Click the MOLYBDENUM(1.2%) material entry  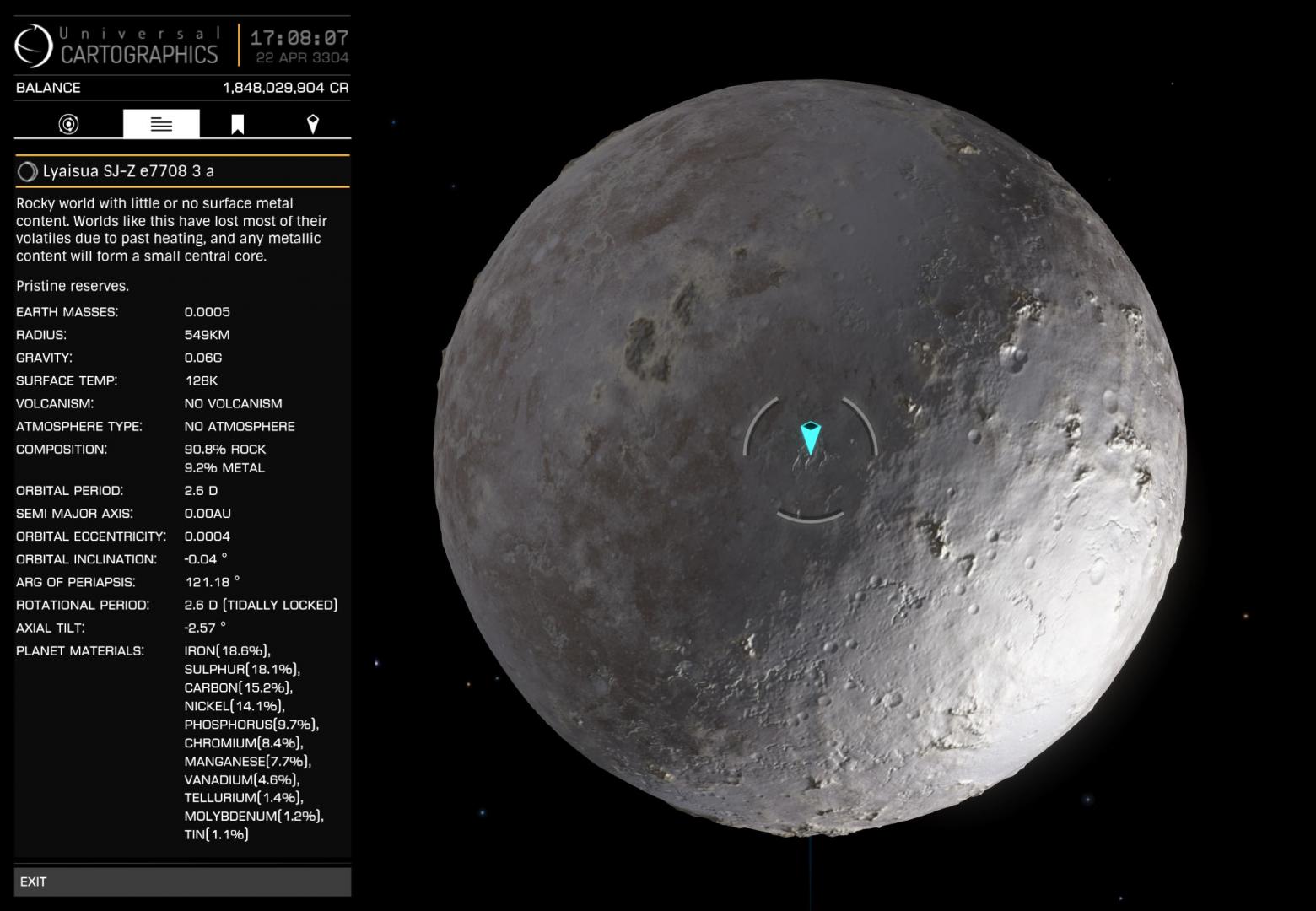tap(254, 817)
